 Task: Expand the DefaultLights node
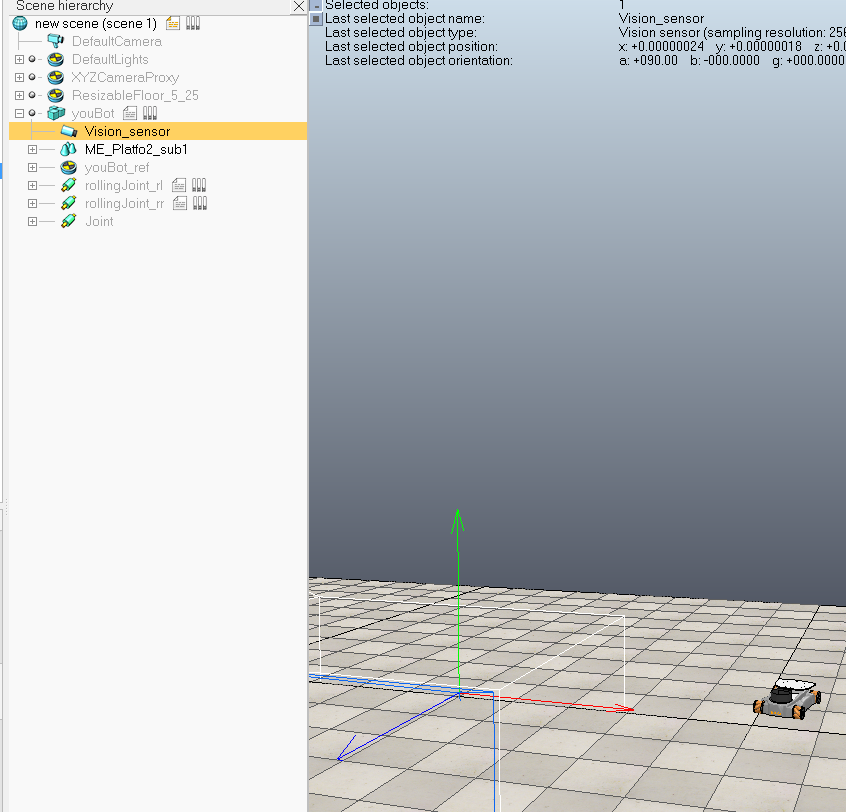19,59
